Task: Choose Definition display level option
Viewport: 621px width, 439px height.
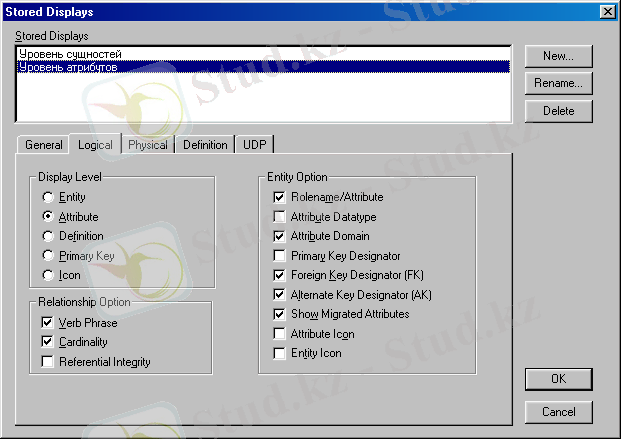Action: (48, 236)
